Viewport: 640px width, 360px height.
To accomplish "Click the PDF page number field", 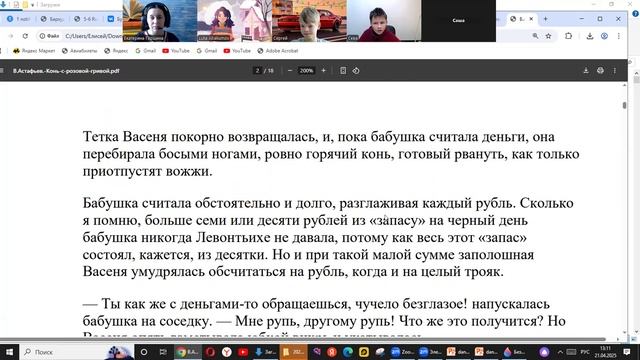I will pyautogui.click(x=257, y=71).
